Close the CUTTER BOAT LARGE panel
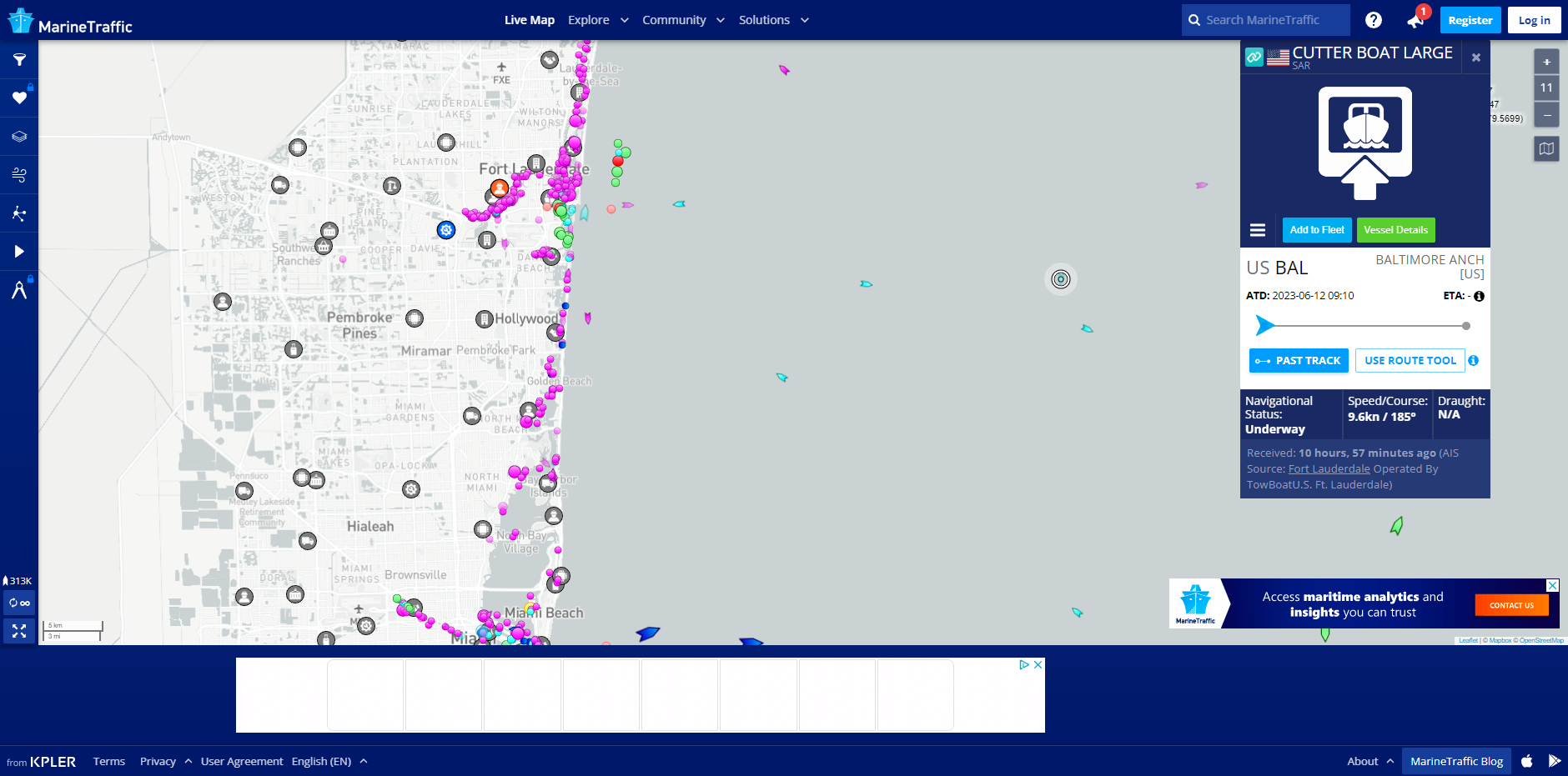The image size is (1568, 776). (1476, 58)
